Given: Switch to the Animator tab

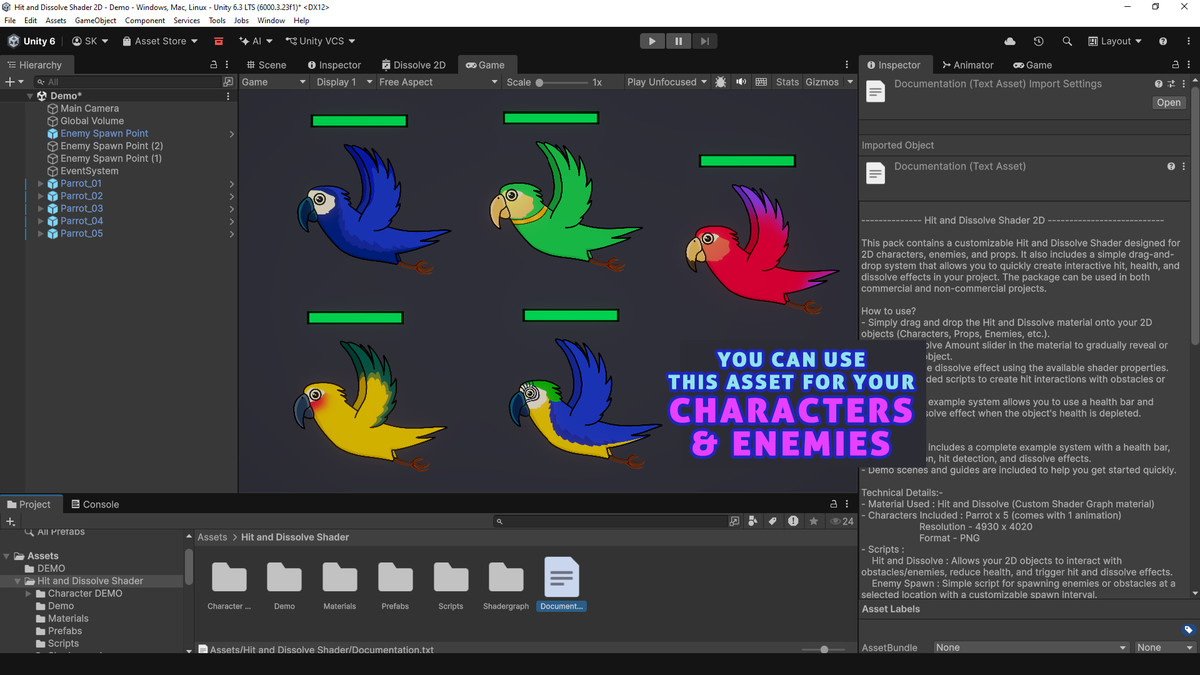Looking at the screenshot, I should tap(966, 64).
